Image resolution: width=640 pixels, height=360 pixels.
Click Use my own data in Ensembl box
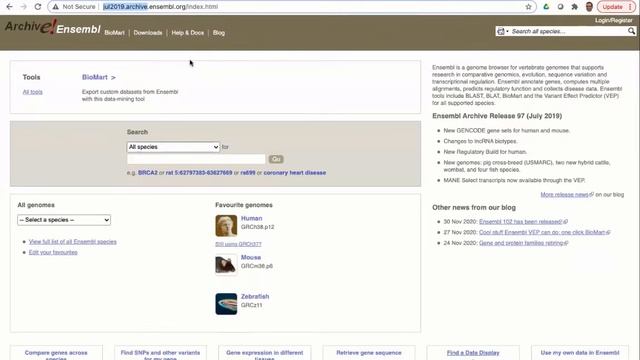pyautogui.click(x=580, y=353)
